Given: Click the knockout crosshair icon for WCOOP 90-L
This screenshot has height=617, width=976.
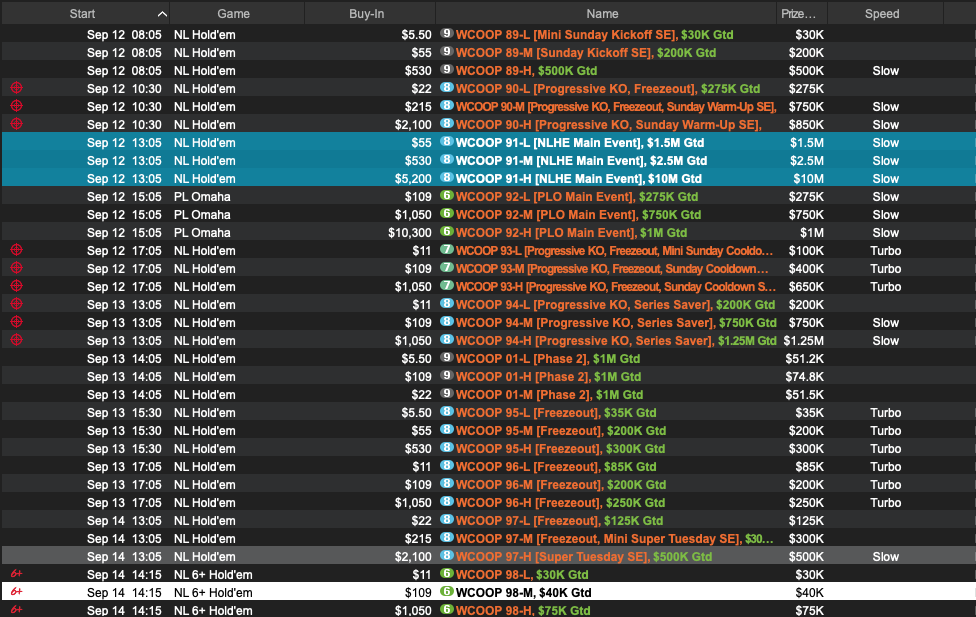Looking at the screenshot, I should (17, 88).
